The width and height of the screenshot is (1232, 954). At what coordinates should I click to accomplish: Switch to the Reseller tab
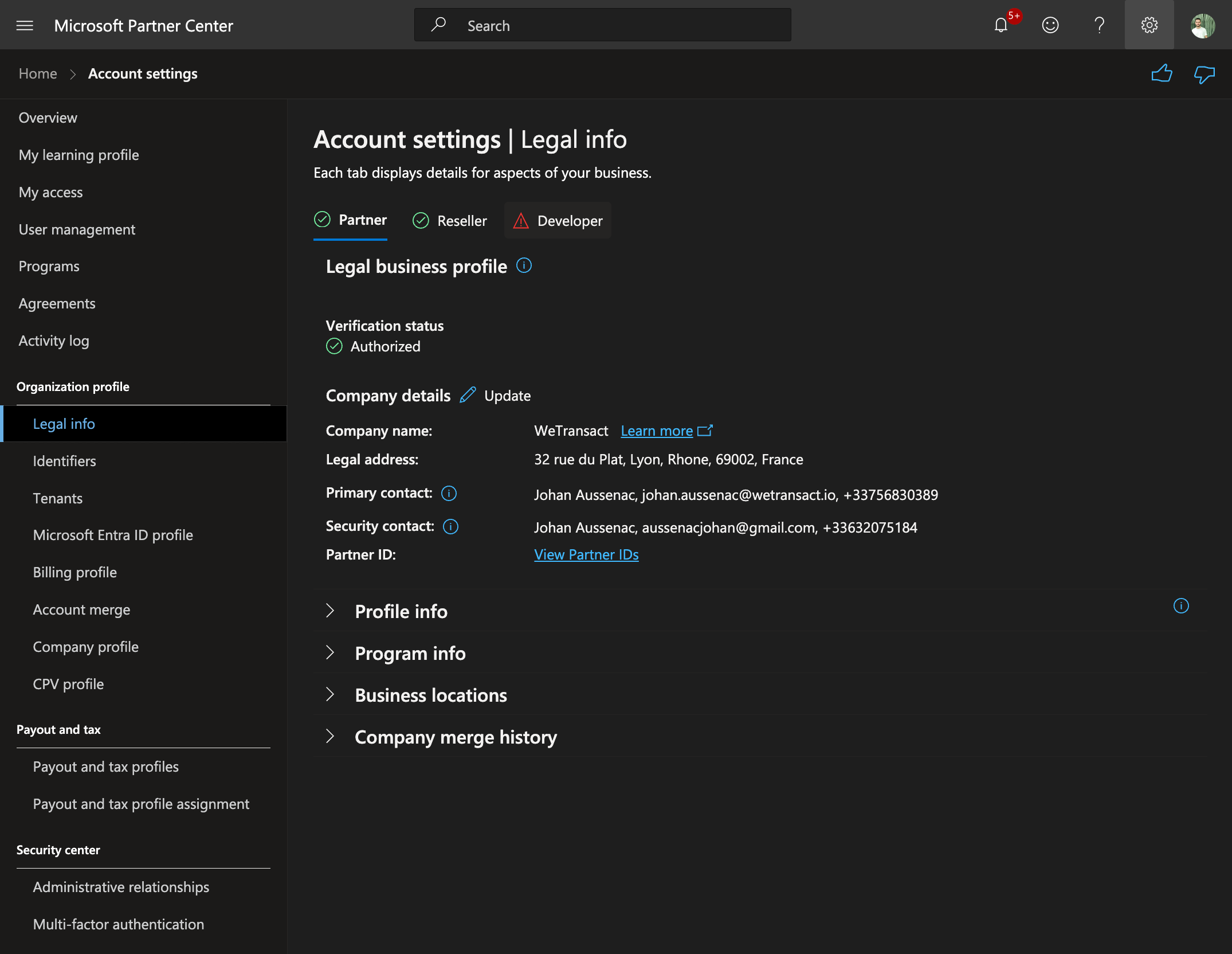click(x=449, y=221)
